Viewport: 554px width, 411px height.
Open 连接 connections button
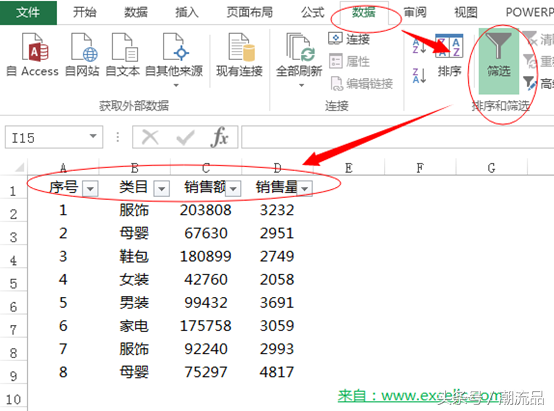click(x=349, y=39)
